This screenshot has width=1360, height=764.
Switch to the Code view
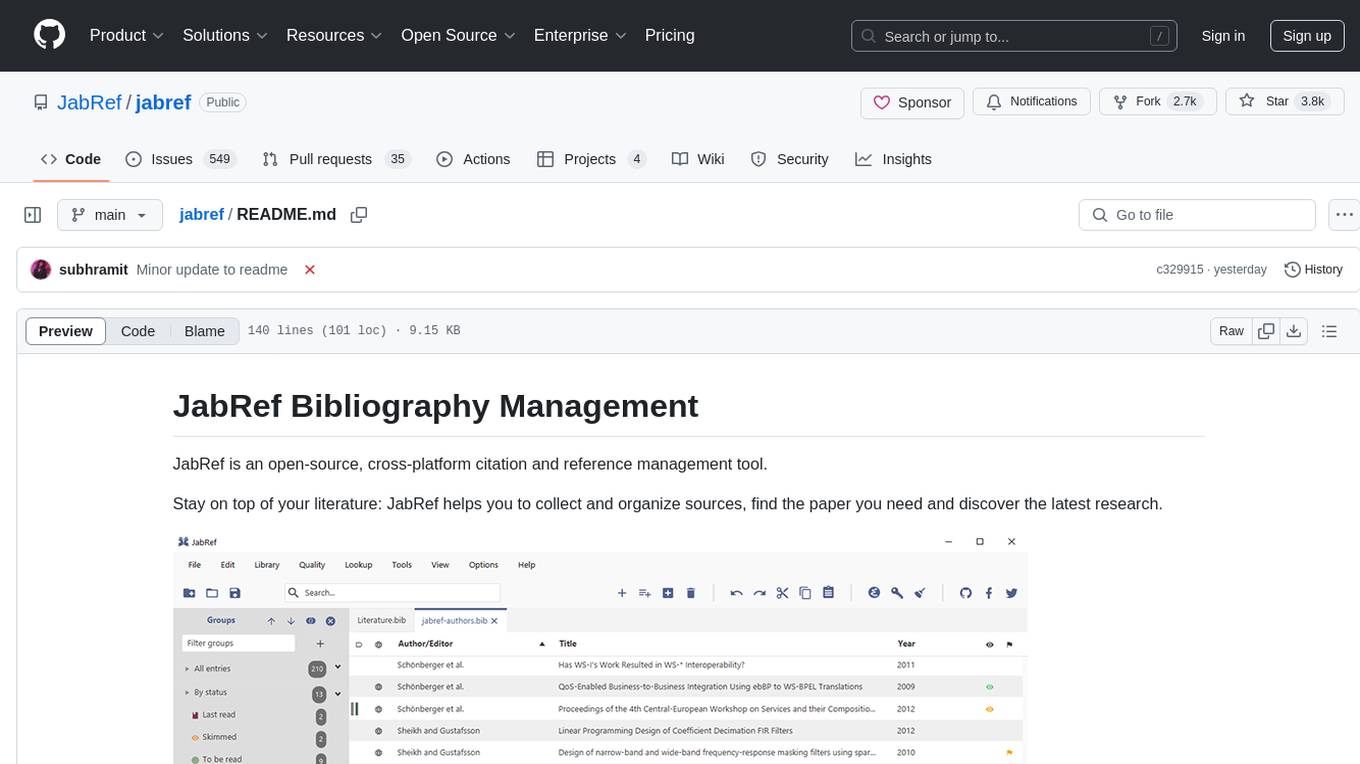click(x=138, y=331)
